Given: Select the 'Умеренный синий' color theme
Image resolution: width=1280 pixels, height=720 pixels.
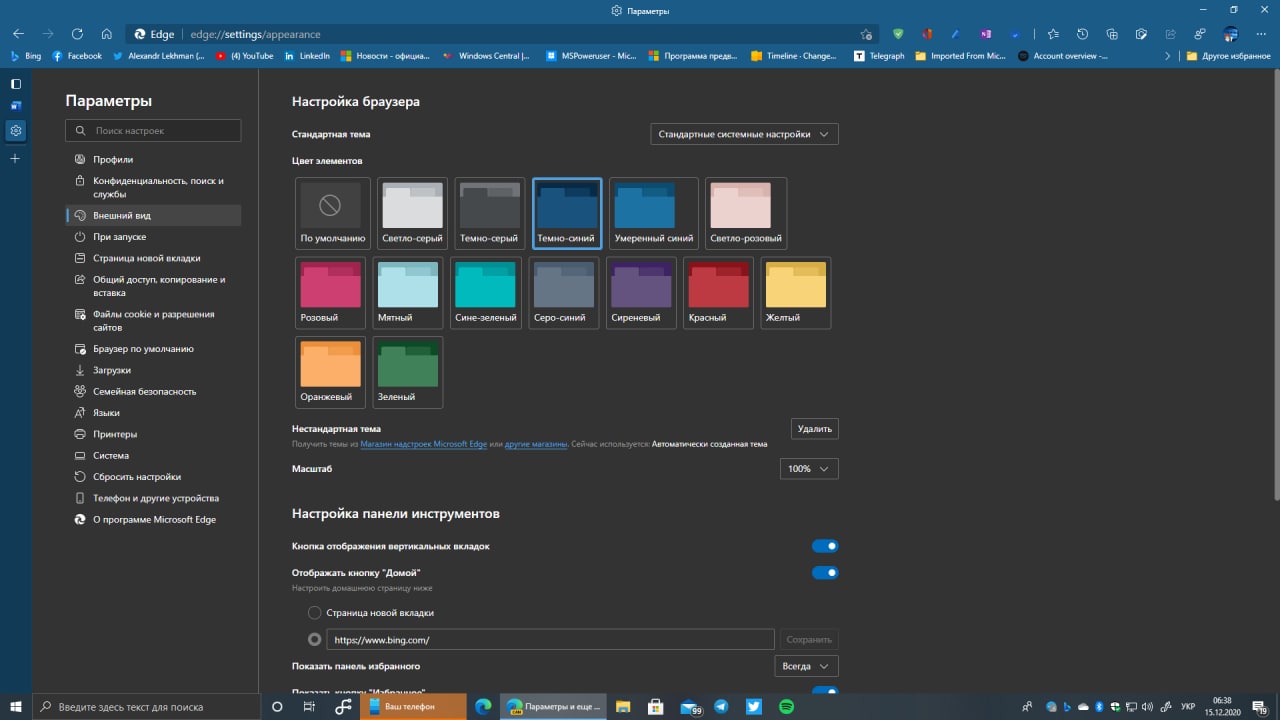Looking at the screenshot, I should point(653,213).
